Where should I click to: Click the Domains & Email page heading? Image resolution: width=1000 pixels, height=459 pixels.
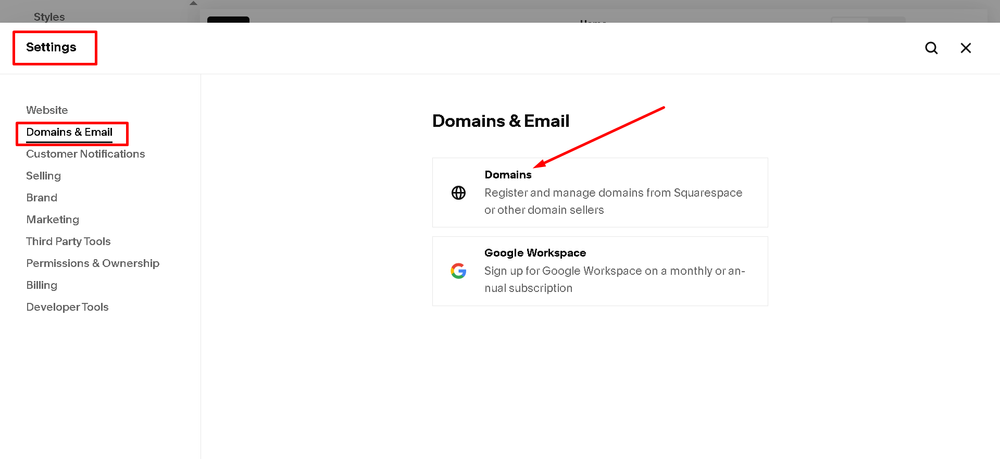[501, 120]
